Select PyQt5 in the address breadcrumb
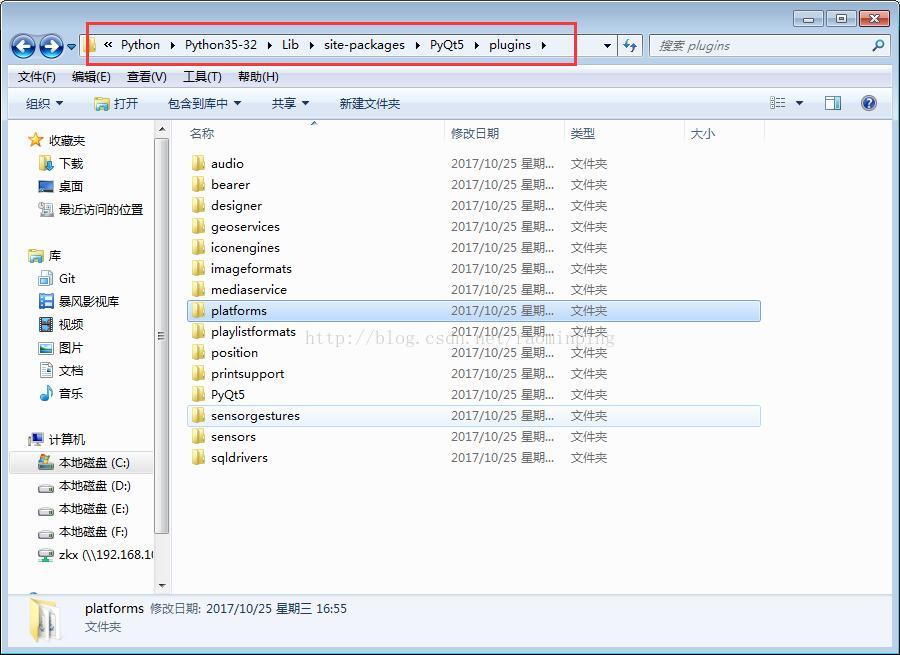The image size is (900, 655). pos(447,45)
